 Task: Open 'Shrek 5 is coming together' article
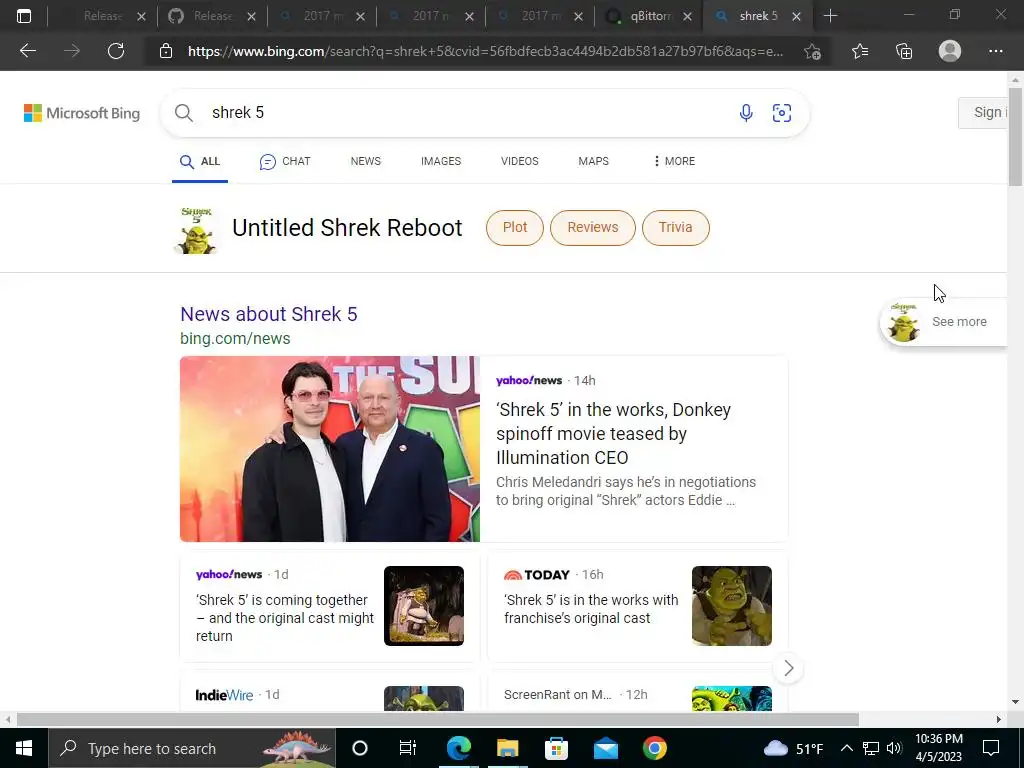[x=285, y=618]
